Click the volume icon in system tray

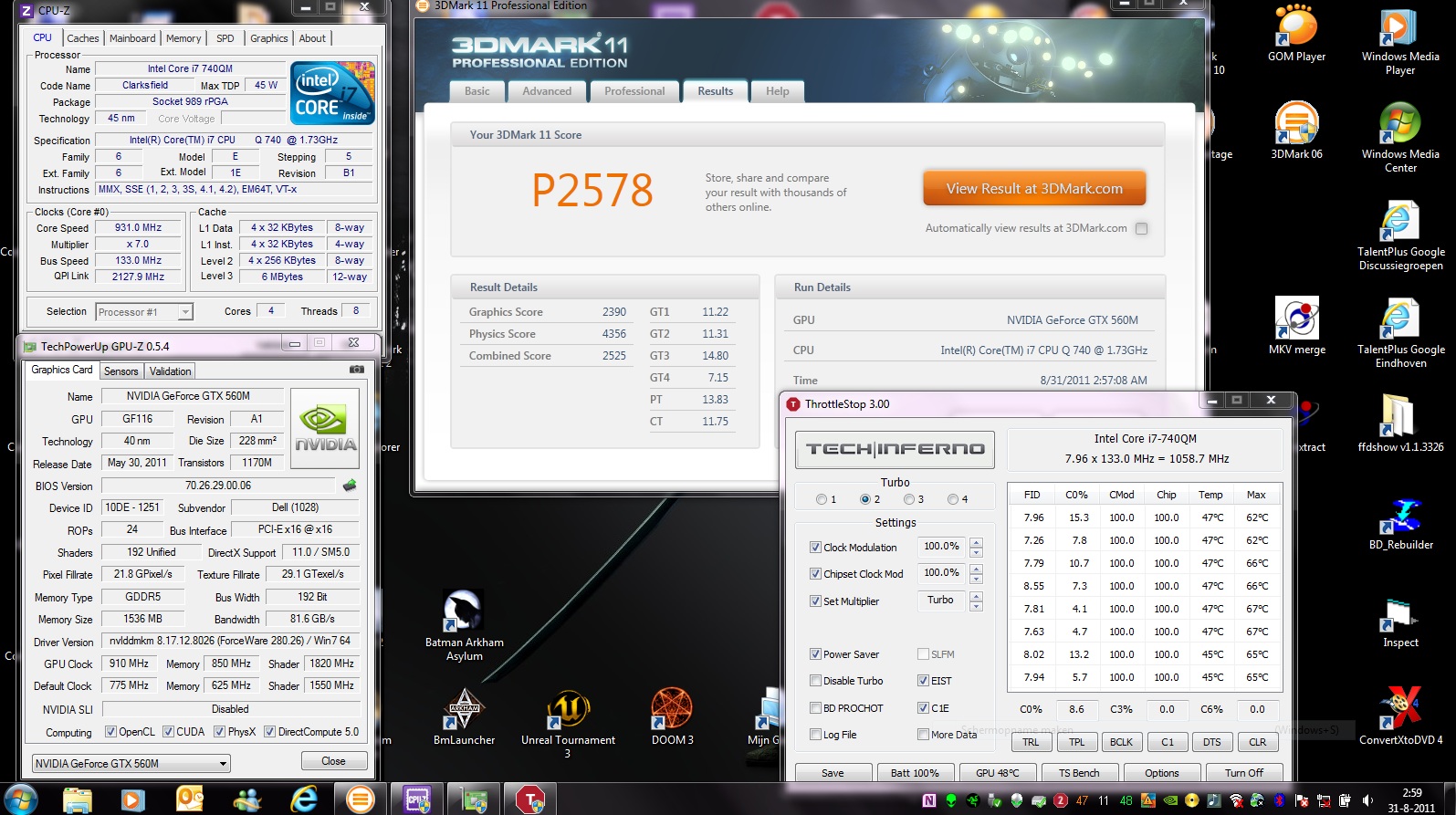[x=1367, y=800]
